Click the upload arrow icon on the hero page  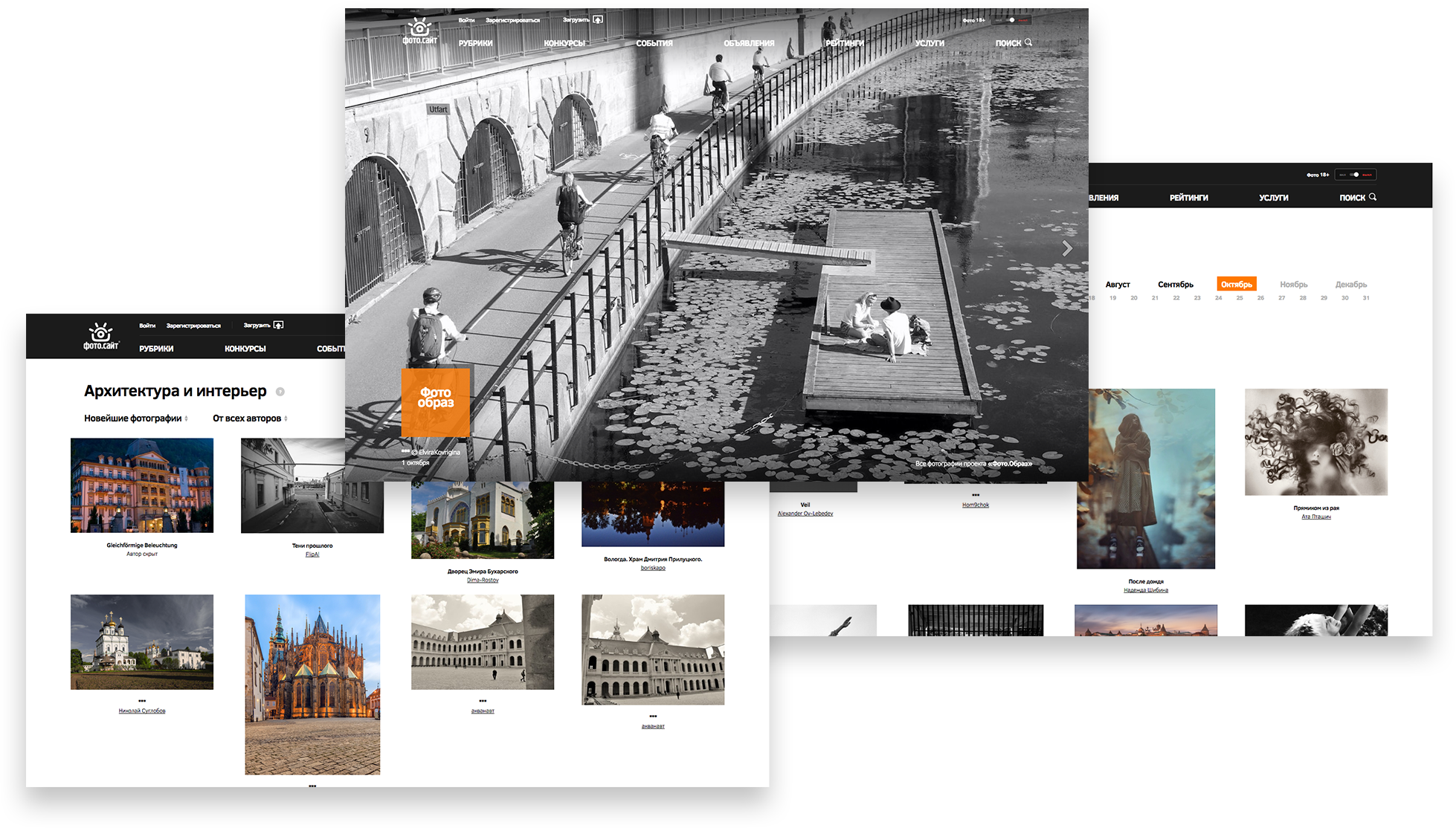coord(598,19)
